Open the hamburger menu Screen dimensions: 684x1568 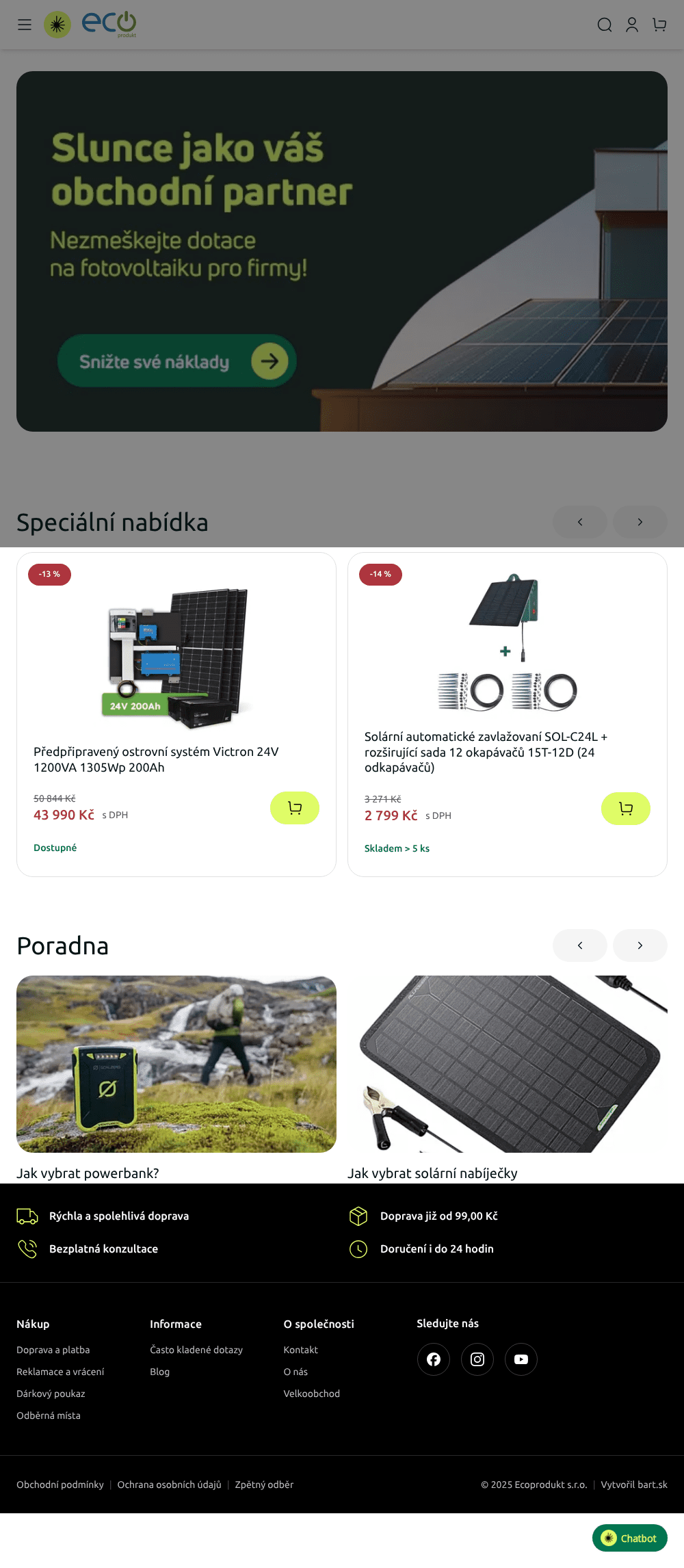tap(25, 25)
